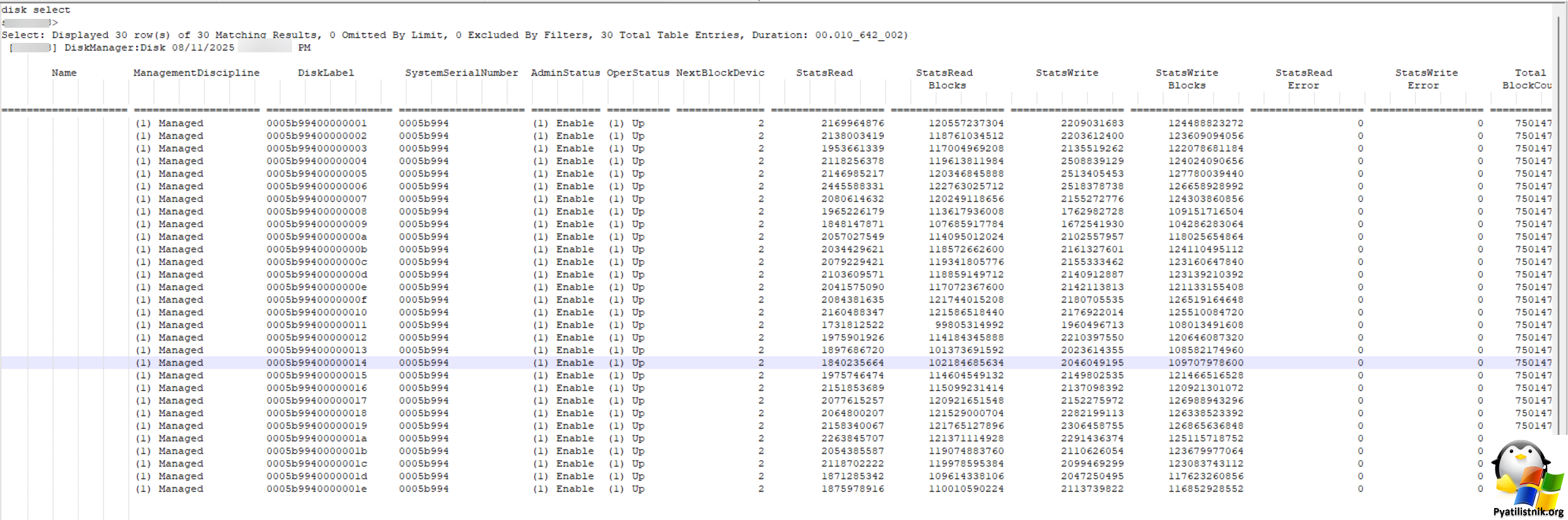The image size is (1568, 520).
Task: Click the OperStatus column header
Action: coord(638,73)
